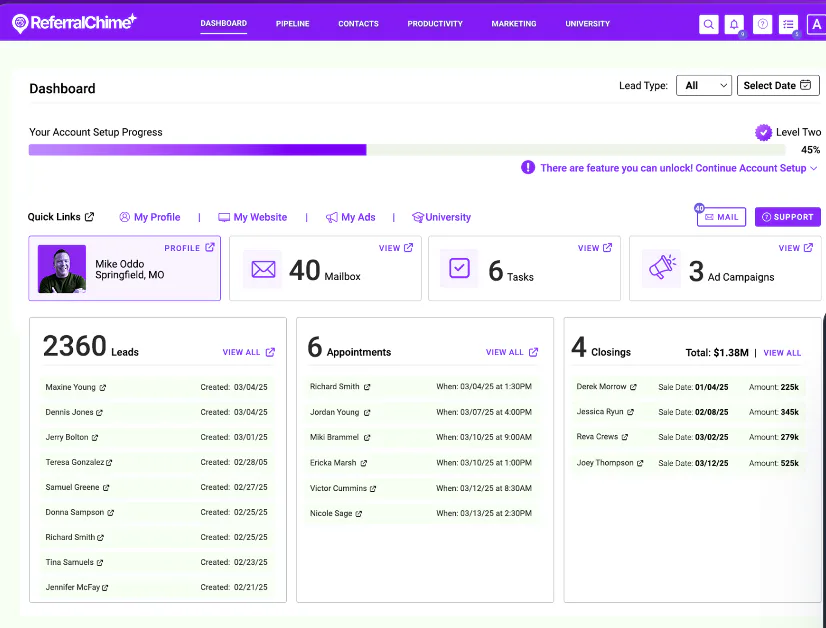Click Mike Oddo's profile photo

[x=62, y=269]
